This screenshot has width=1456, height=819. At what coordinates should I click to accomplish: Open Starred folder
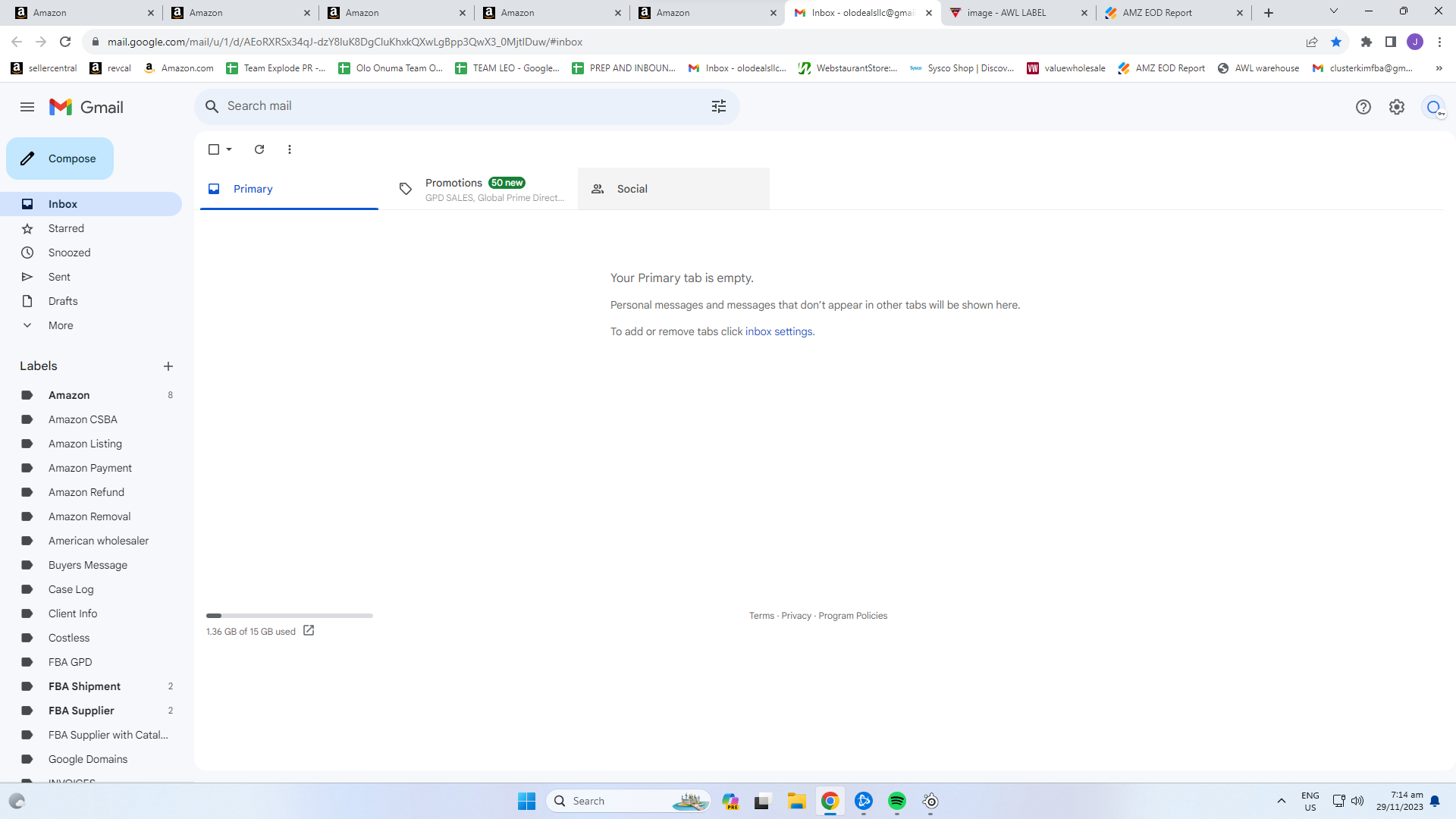coord(91,228)
